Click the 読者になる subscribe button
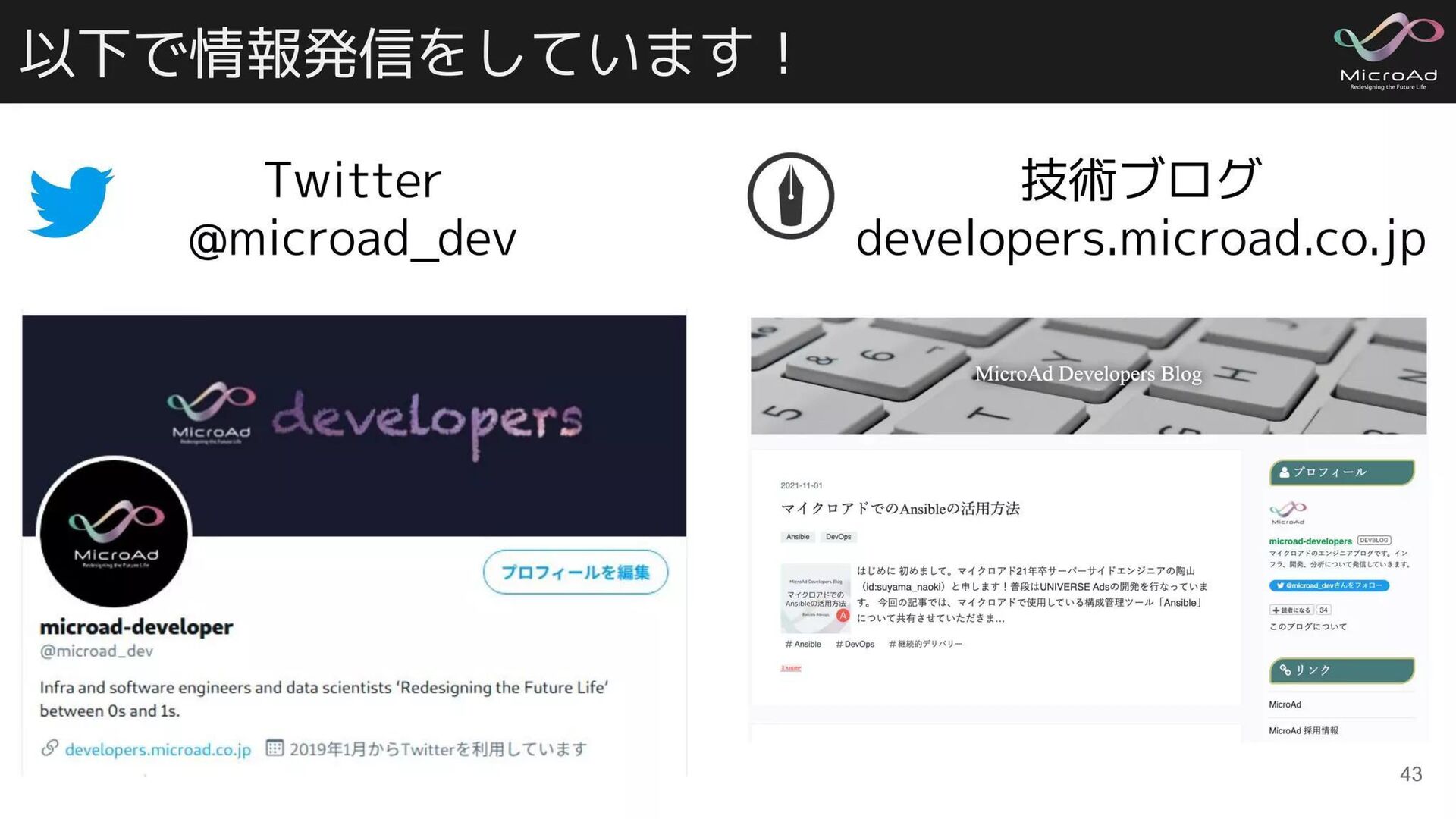The height and width of the screenshot is (819, 1456). [1291, 610]
